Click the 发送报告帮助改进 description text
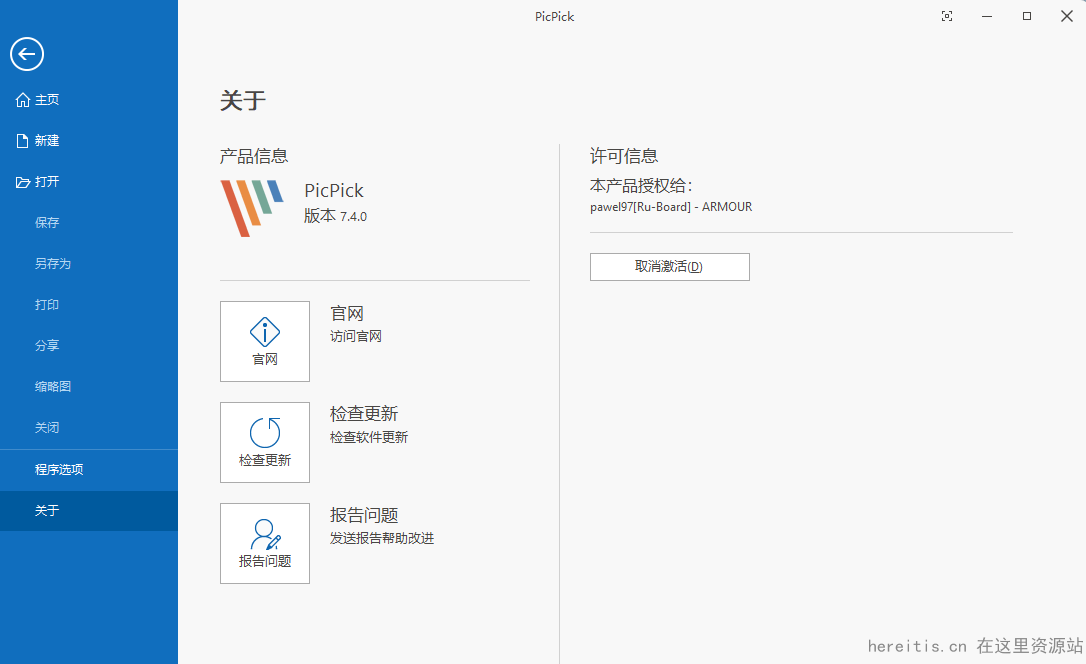Image resolution: width=1086 pixels, height=664 pixels. 382,539
